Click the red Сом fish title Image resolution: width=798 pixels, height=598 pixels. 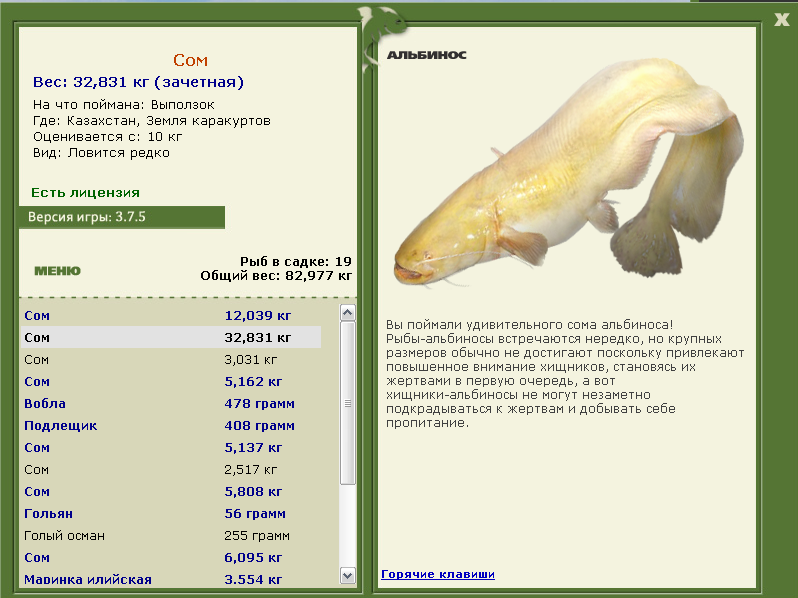coord(190,60)
